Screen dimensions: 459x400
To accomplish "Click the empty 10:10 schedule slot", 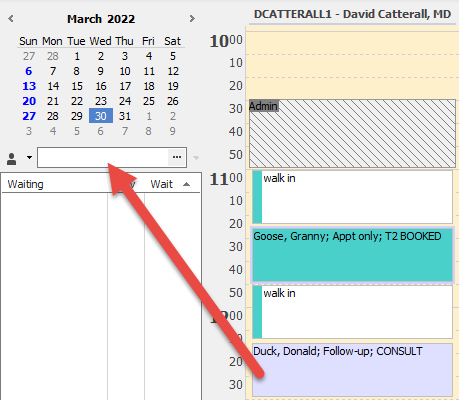I will [352, 66].
